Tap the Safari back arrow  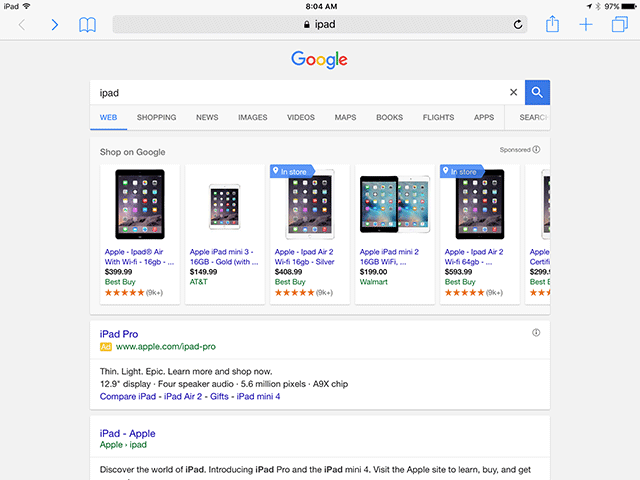point(22,24)
